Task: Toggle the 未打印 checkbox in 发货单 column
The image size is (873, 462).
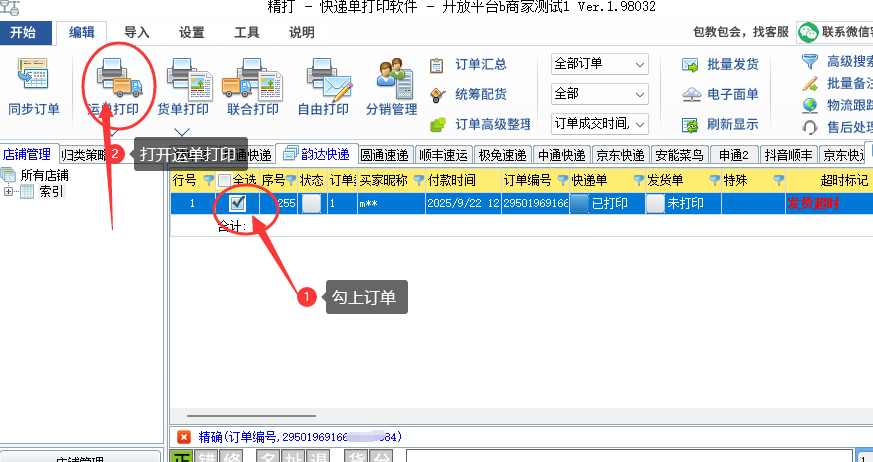Action: (655, 203)
